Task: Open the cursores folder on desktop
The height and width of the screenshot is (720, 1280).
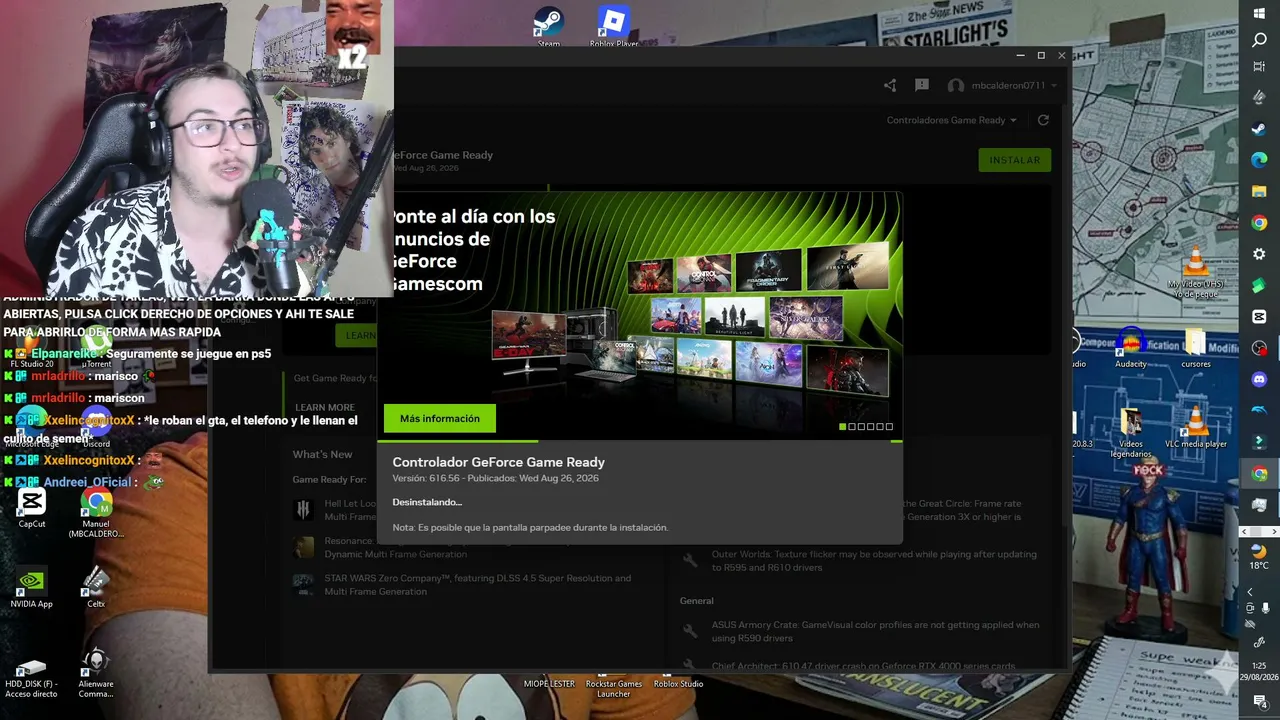Action: (x=1196, y=349)
